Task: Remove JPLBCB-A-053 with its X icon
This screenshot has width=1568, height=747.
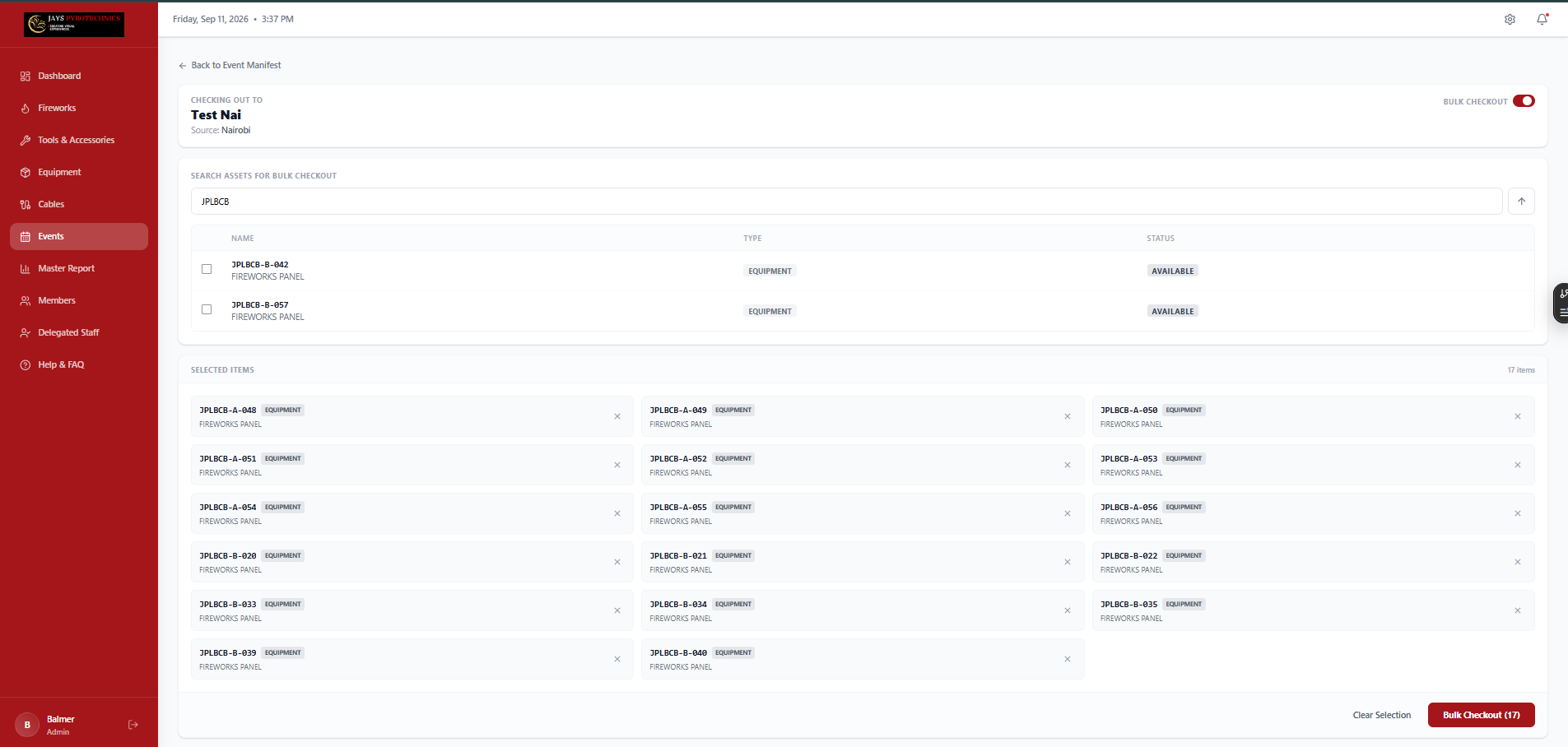Action: coord(1518,465)
